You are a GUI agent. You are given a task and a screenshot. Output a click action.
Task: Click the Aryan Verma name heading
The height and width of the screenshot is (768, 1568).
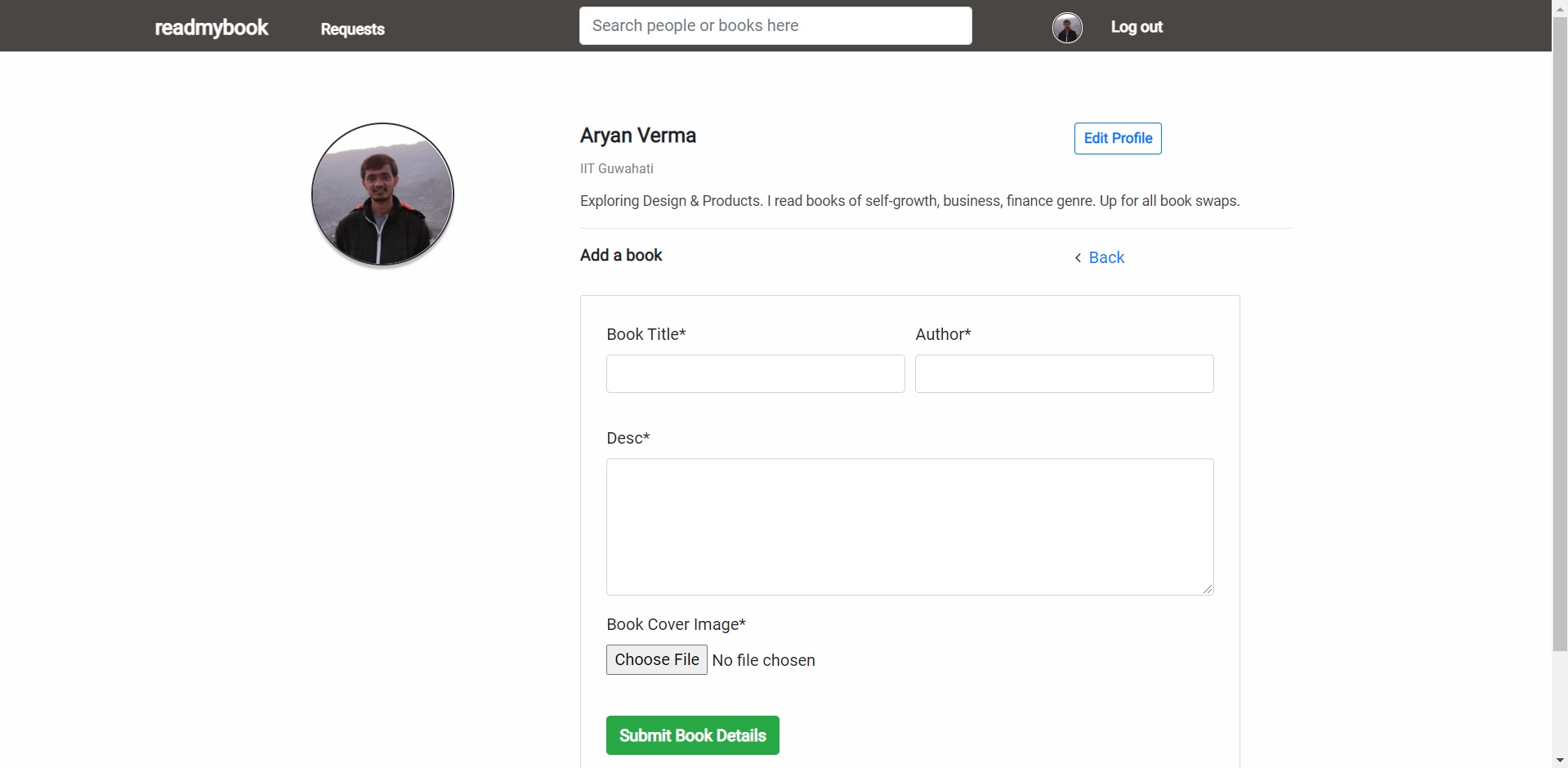coord(637,136)
